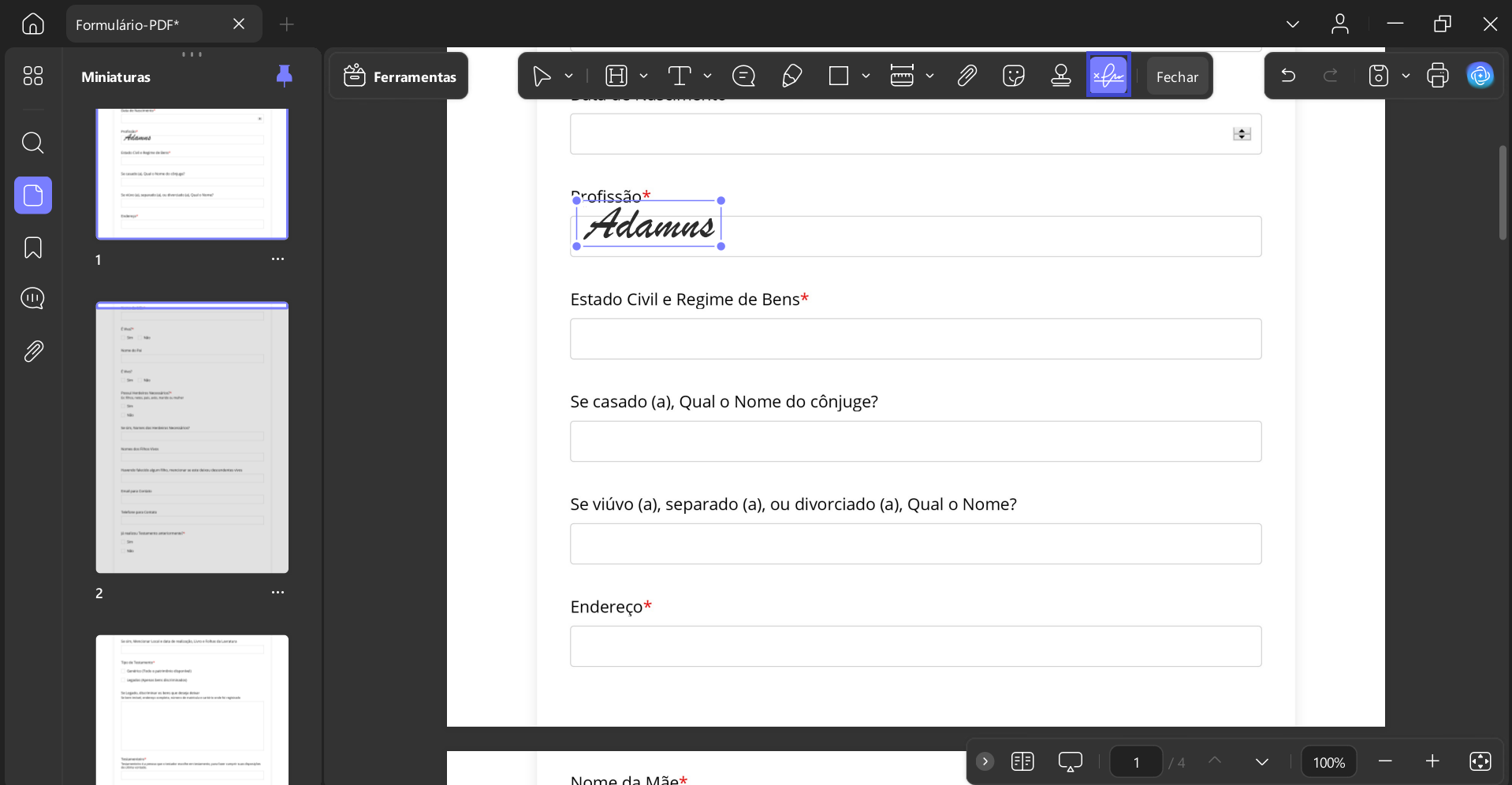This screenshot has height=785, width=1512.
Task: Select page 3 thumbnail
Action: [192, 709]
